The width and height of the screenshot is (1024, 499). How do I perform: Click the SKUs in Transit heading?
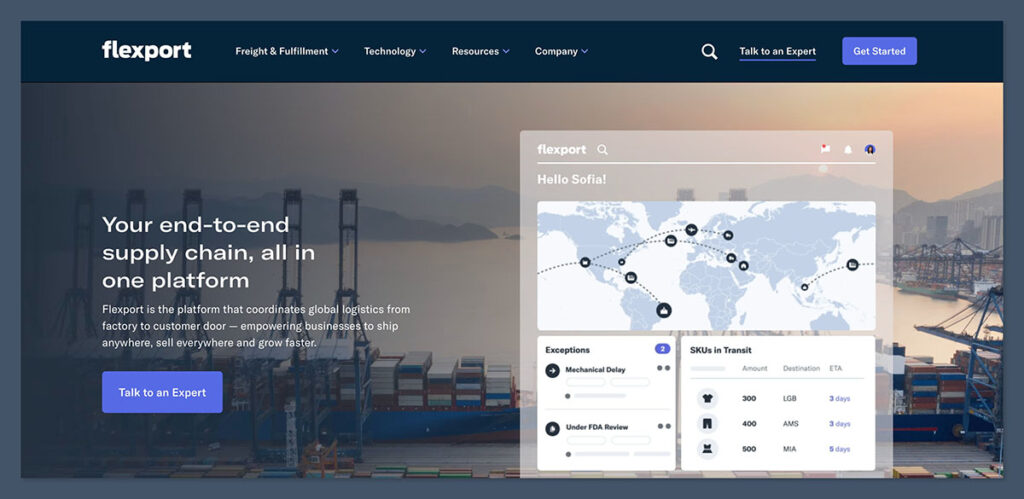tap(720, 350)
